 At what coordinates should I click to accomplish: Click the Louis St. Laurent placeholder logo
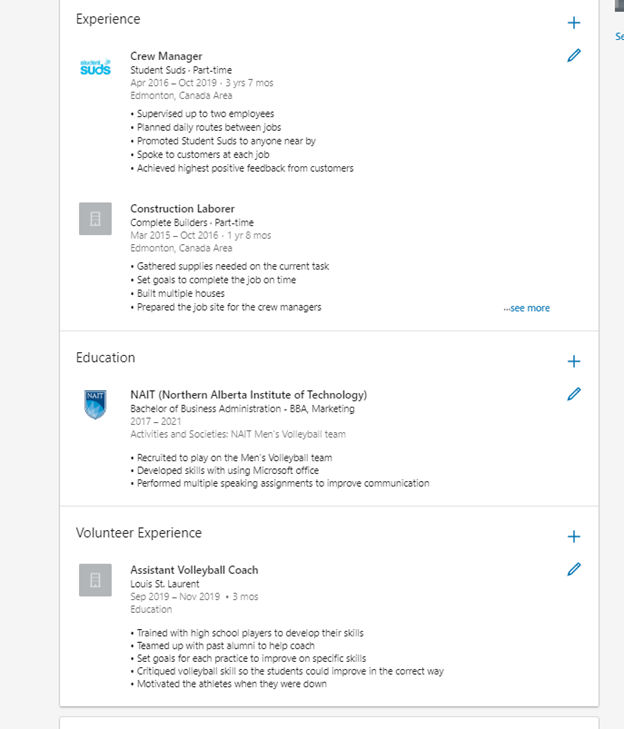[95, 580]
